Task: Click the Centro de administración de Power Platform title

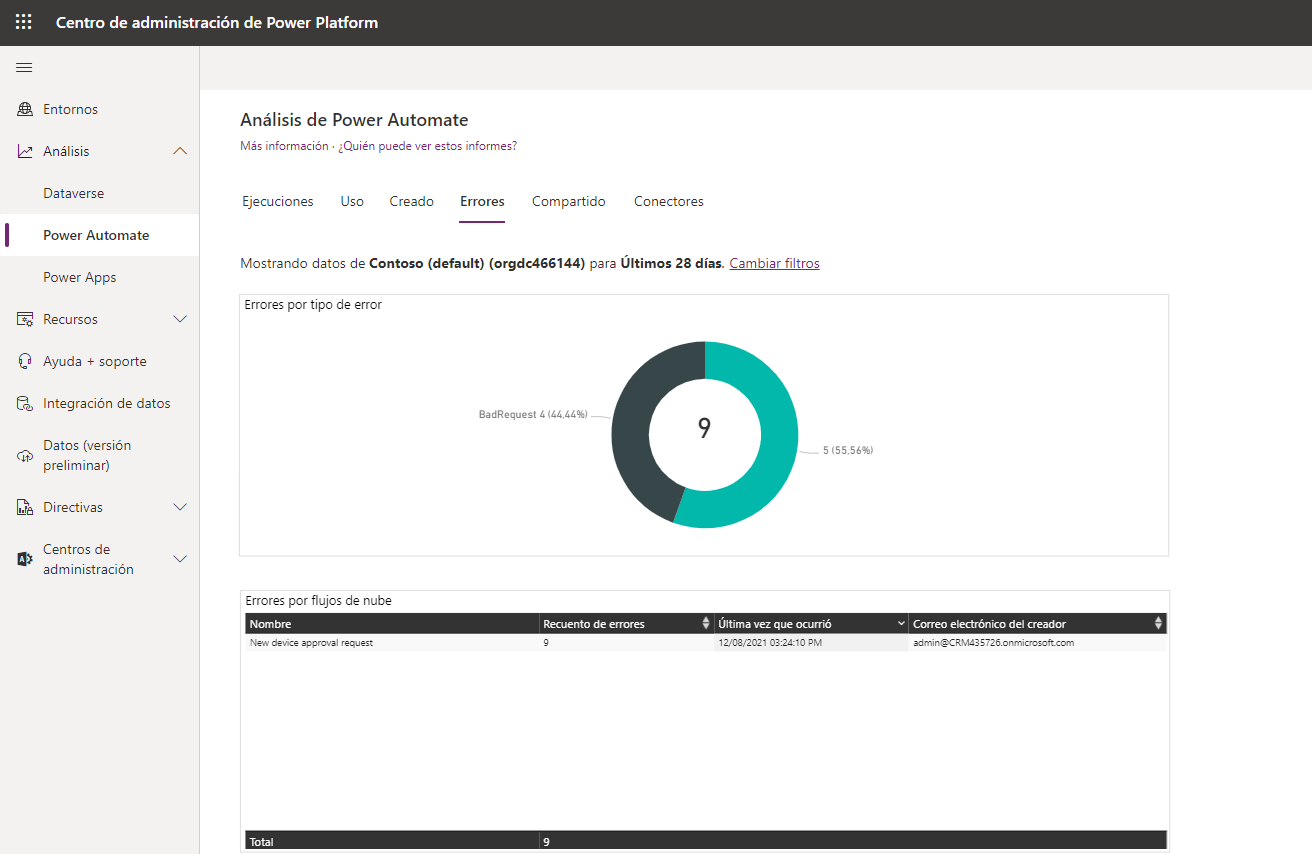Action: (217, 22)
